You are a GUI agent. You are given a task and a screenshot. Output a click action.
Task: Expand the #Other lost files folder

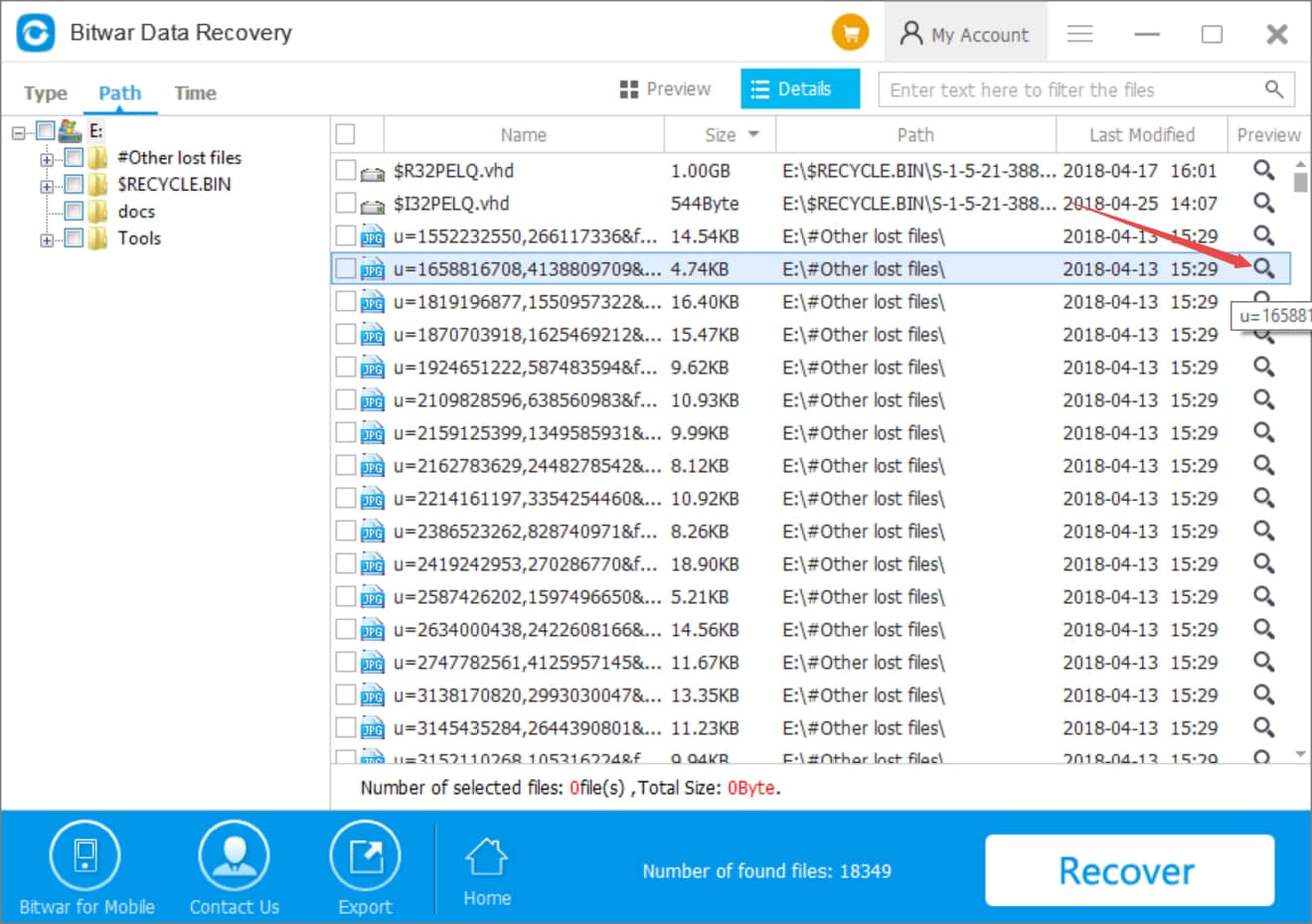[x=47, y=159]
